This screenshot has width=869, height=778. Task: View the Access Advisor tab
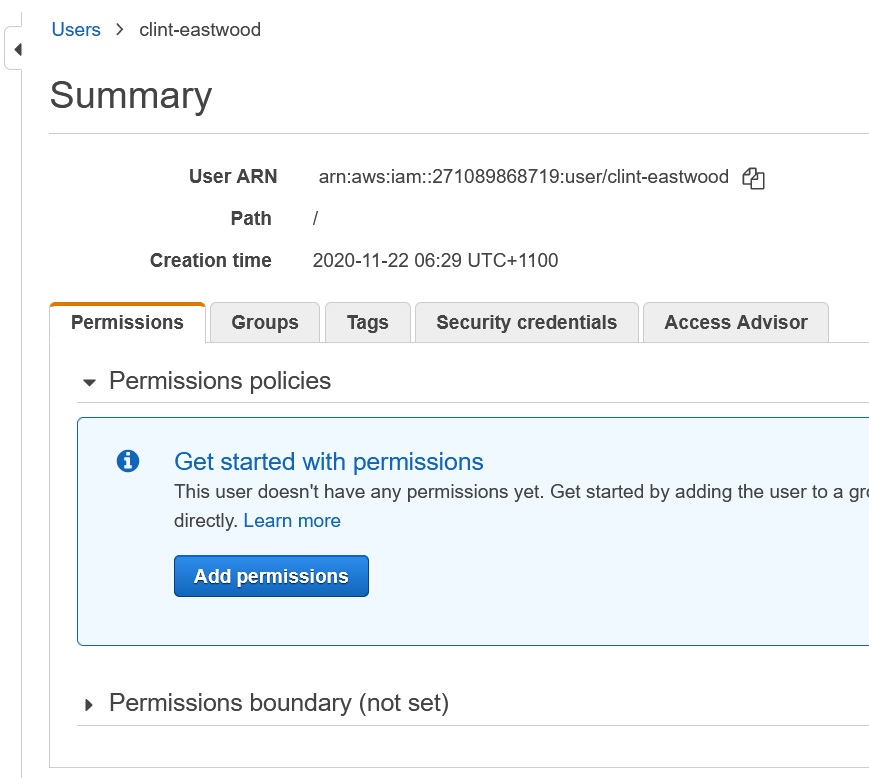click(x=735, y=323)
